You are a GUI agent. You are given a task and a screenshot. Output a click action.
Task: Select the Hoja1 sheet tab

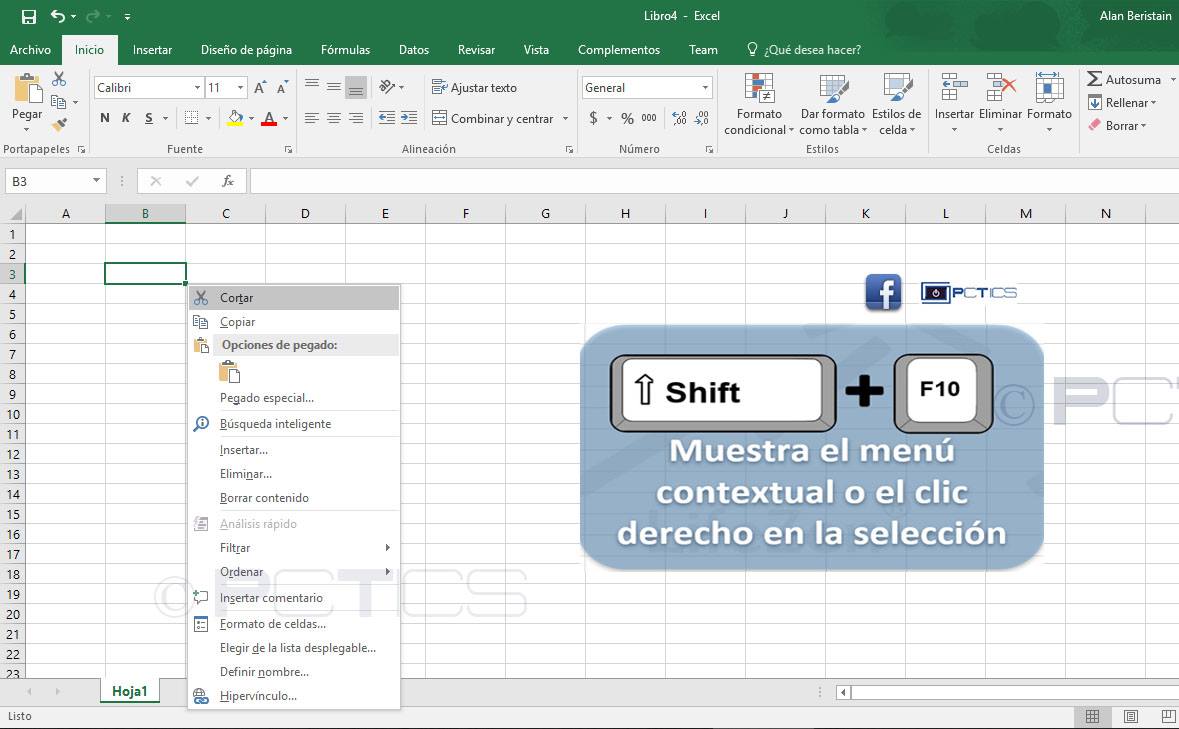129,691
